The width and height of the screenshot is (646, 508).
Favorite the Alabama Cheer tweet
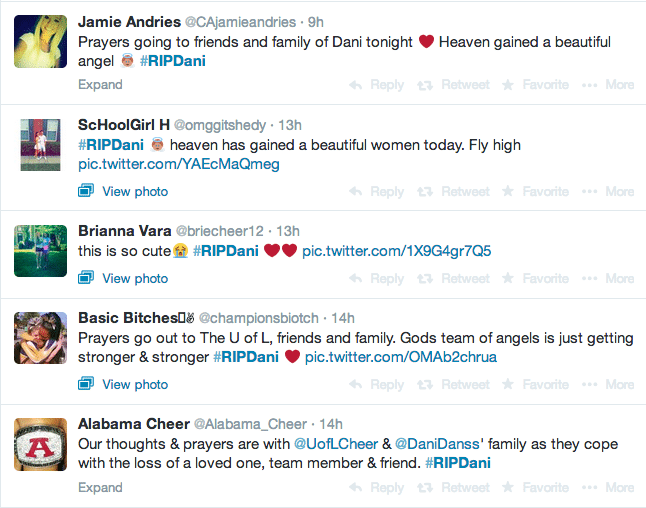(x=535, y=488)
